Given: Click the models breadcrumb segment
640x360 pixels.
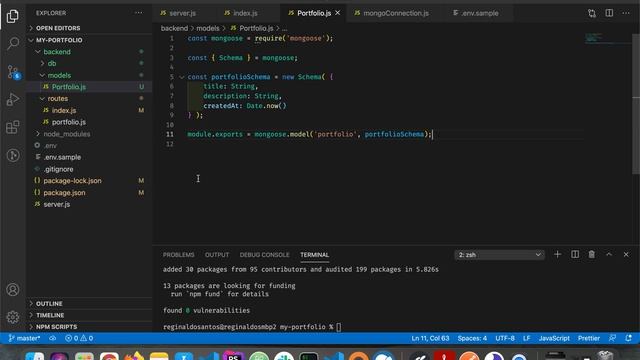Looking at the screenshot, I should pyautogui.click(x=208, y=28).
